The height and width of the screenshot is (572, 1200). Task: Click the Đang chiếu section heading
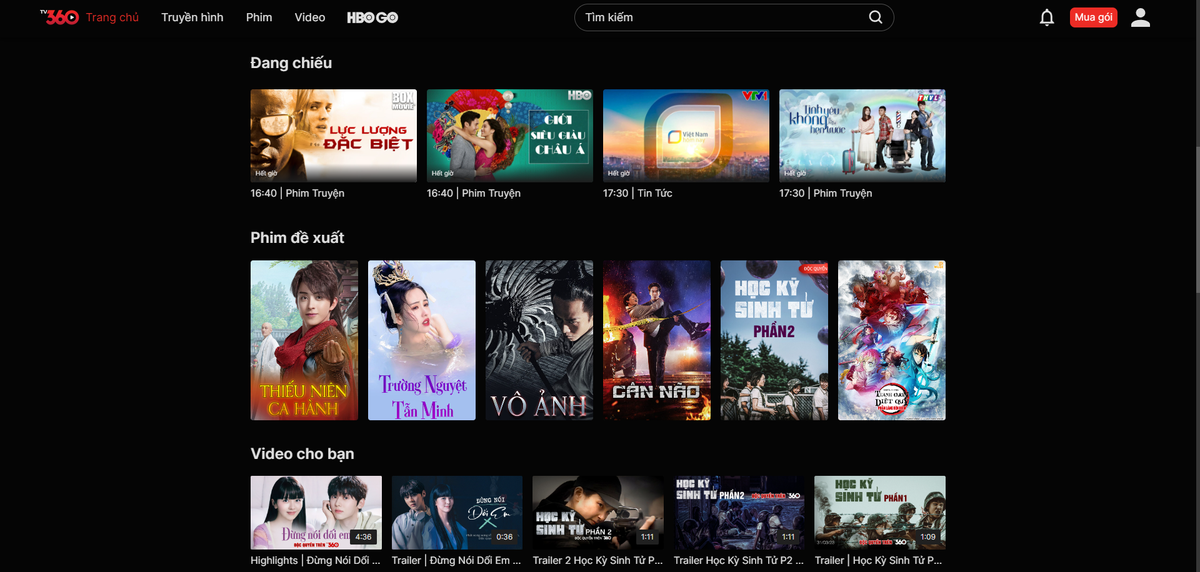(291, 63)
